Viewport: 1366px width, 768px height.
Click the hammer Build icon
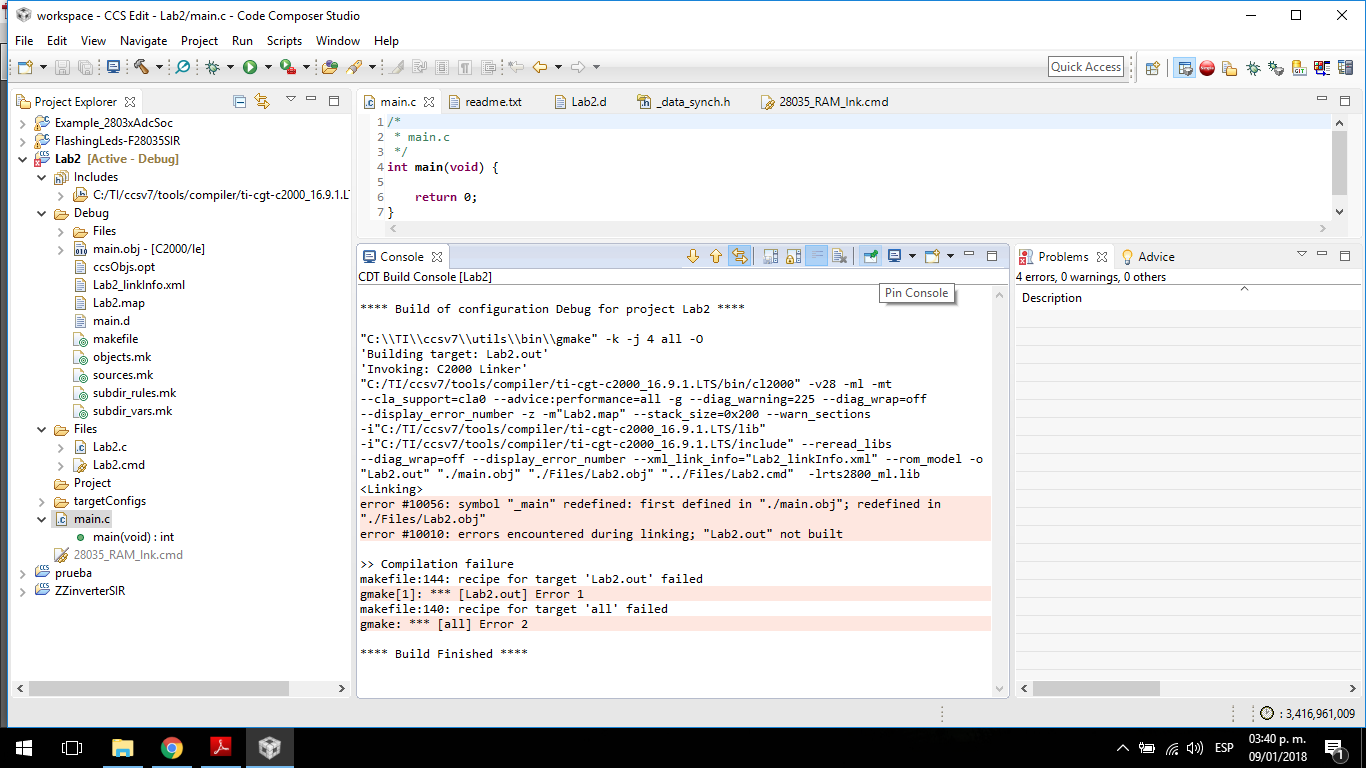141,67
